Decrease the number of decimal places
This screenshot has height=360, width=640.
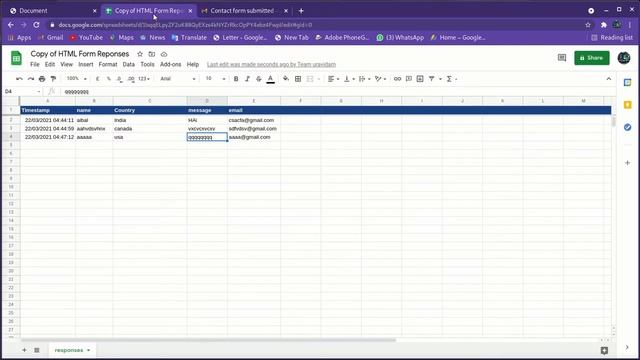(x=120, y=79)
